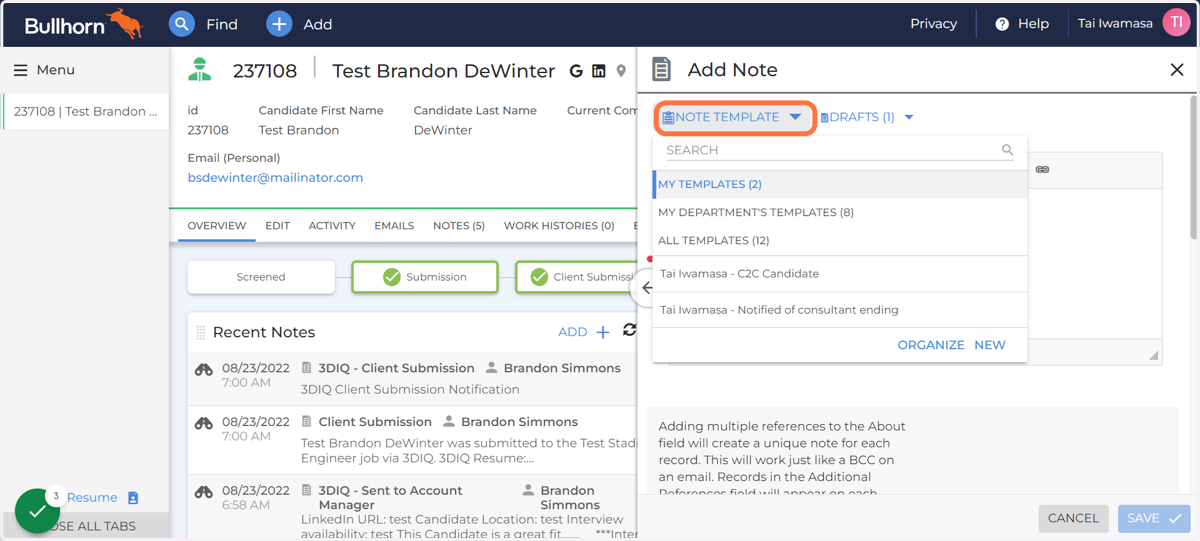Open the Tai Iwamasa user name
The height and width of the screenshot is (541, 1200).
[x=1115, y=24]
